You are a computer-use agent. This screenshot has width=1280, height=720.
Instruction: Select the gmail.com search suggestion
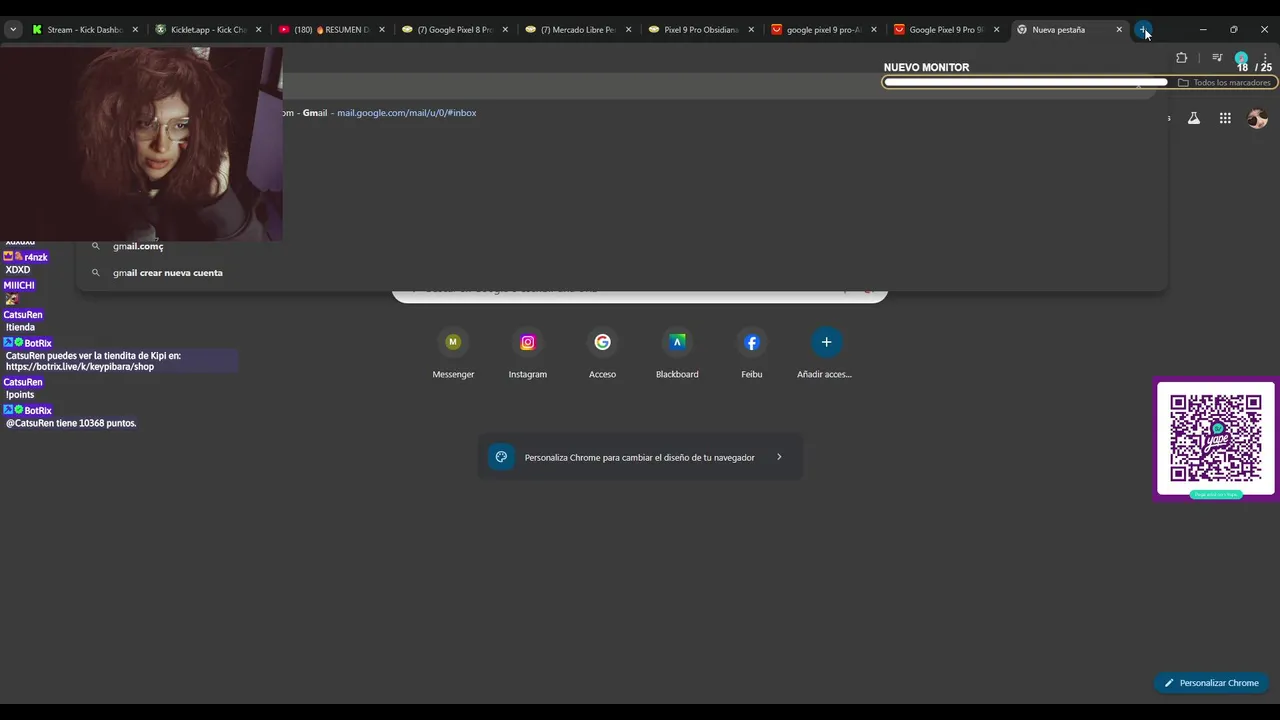coord(622,246)
